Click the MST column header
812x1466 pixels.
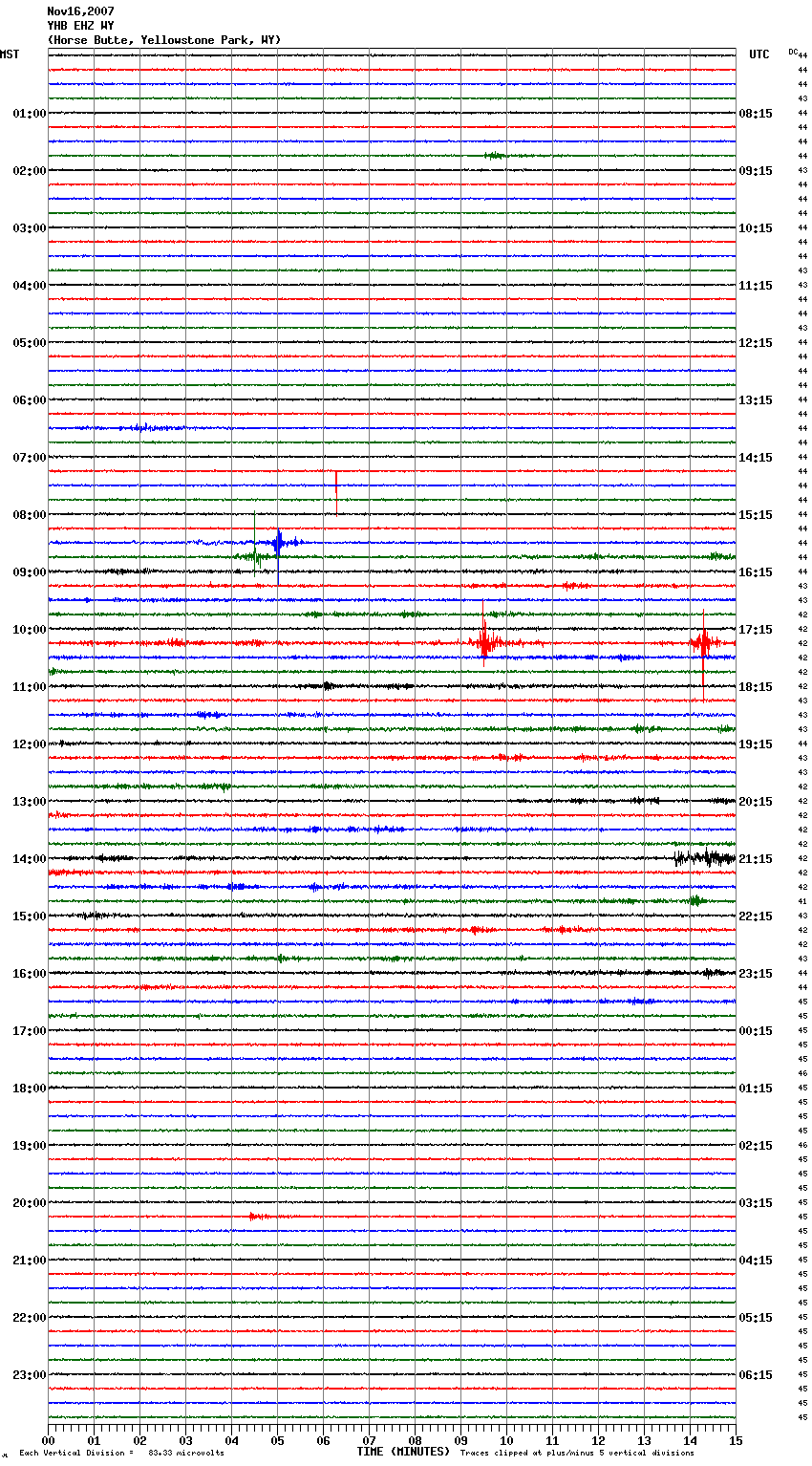point(10,54)
